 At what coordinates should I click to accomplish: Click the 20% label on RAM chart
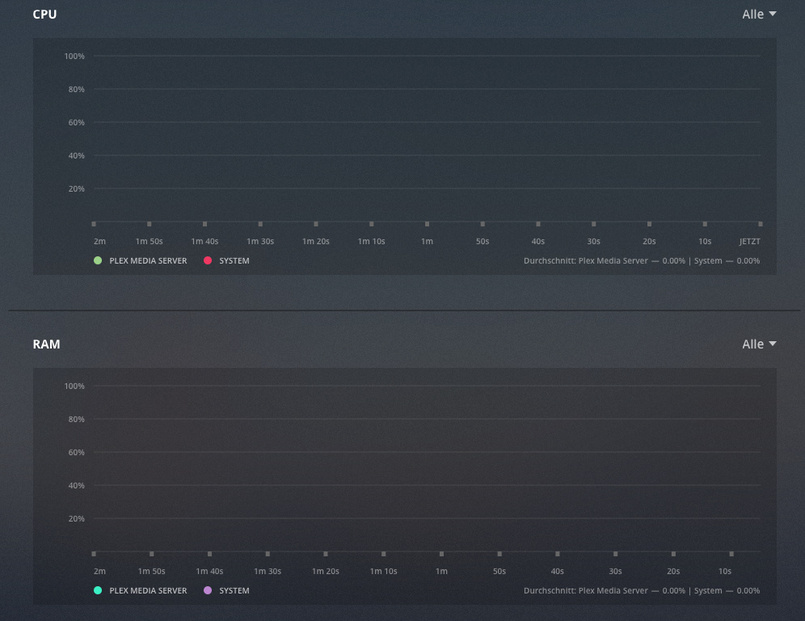point(76,519)
